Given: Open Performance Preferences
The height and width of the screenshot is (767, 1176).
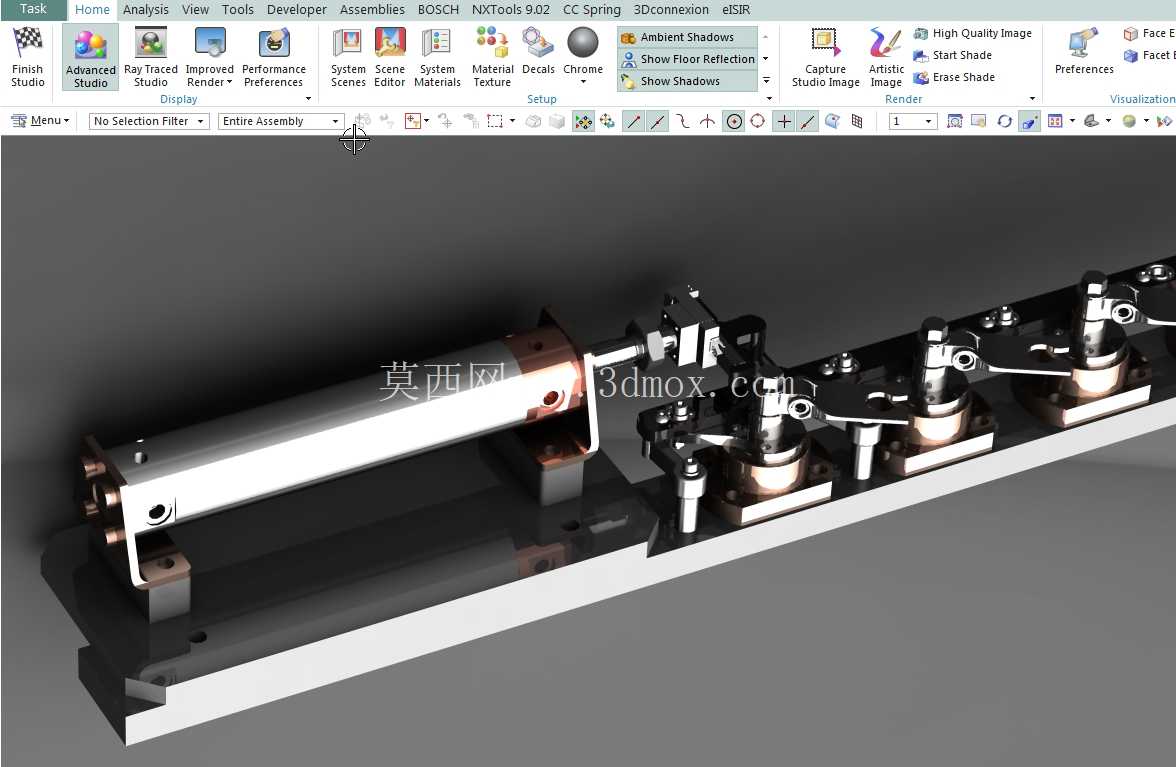Looking at the screenshot, I should 274,57.
